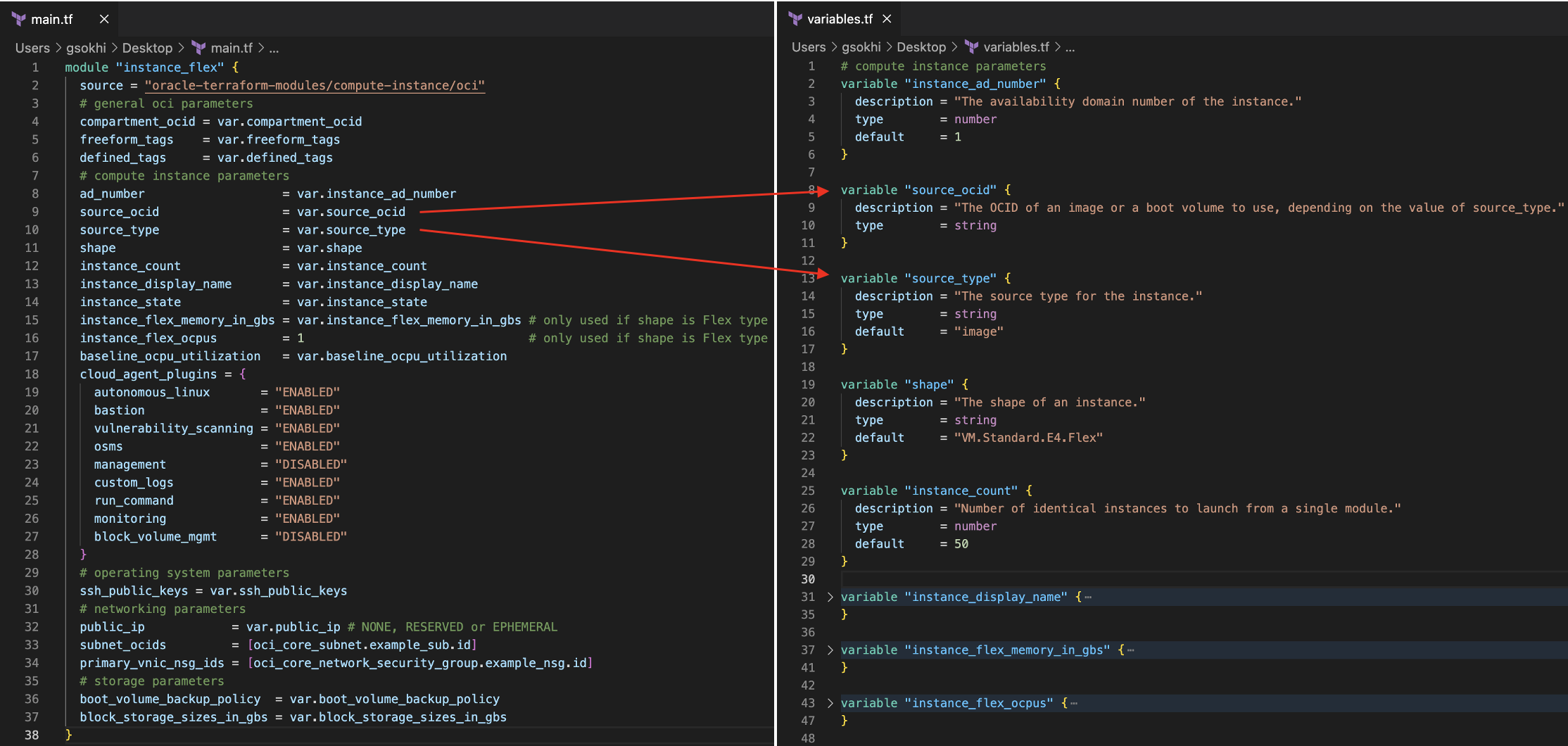Image resolution: width=1568 pixels, height=746 pixels.
Task: Click the folded code marker after instance_flex_memory_in_gbs
Action: pyautogui.click(x=1131, y=650)
